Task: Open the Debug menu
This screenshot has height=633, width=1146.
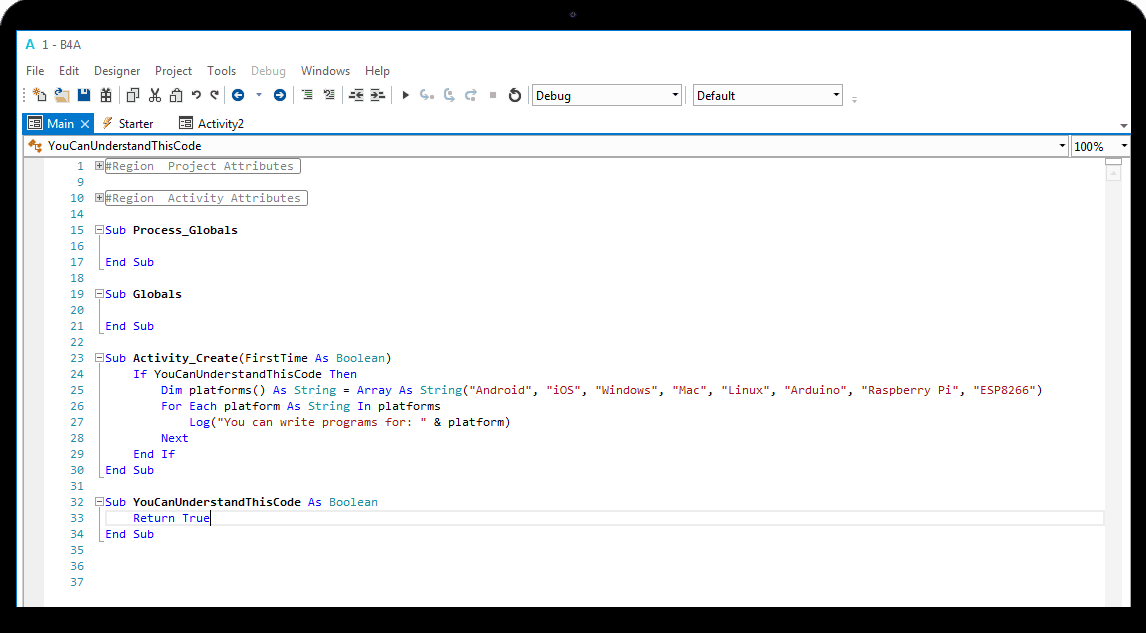Action: (x=268, y=71)
